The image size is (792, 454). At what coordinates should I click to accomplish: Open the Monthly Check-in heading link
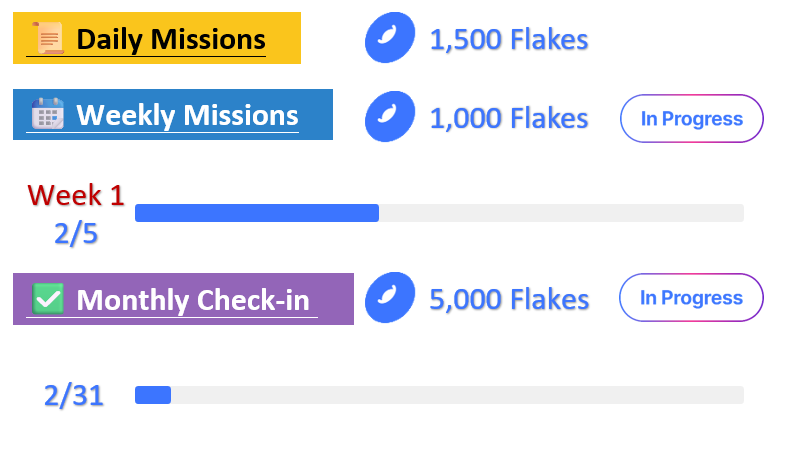coord(192,300)
